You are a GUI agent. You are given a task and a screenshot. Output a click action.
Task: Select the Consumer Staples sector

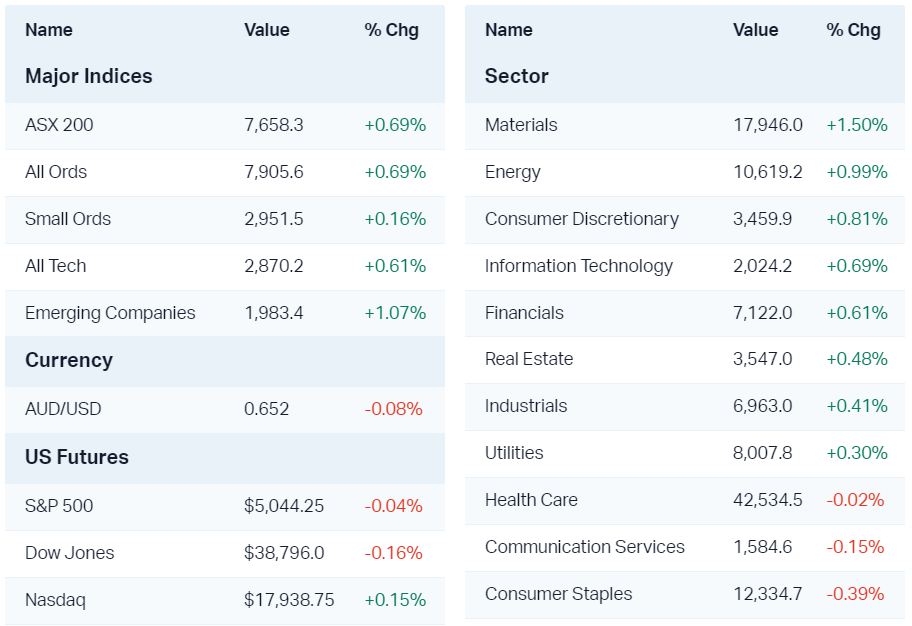click(x=559, y=594)
